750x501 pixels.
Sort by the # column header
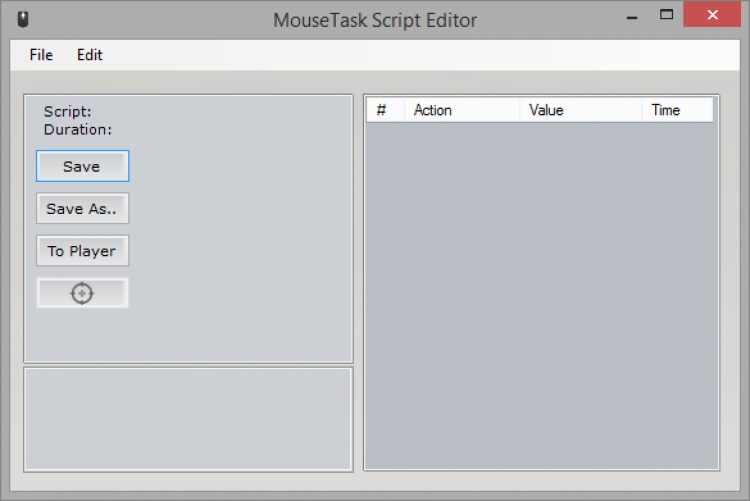pyautogui.click(x=384, y=110)
